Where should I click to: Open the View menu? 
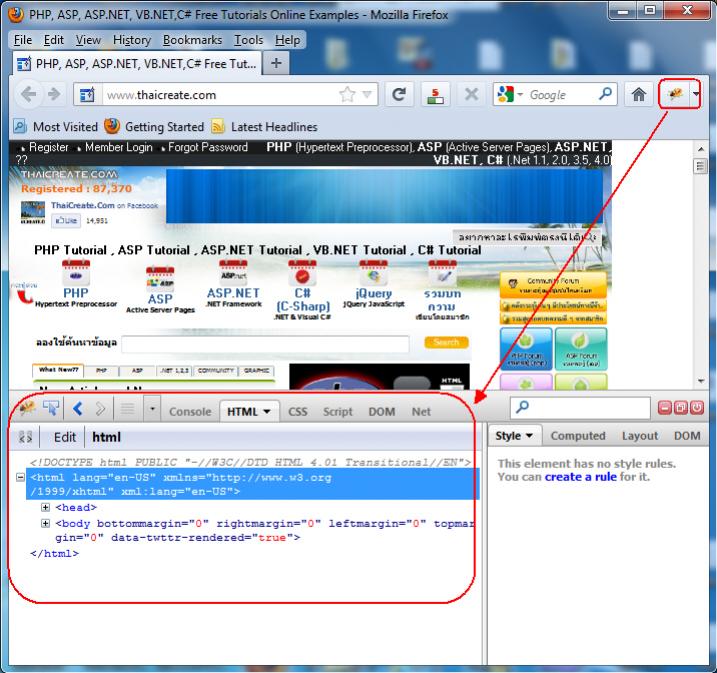88,40
